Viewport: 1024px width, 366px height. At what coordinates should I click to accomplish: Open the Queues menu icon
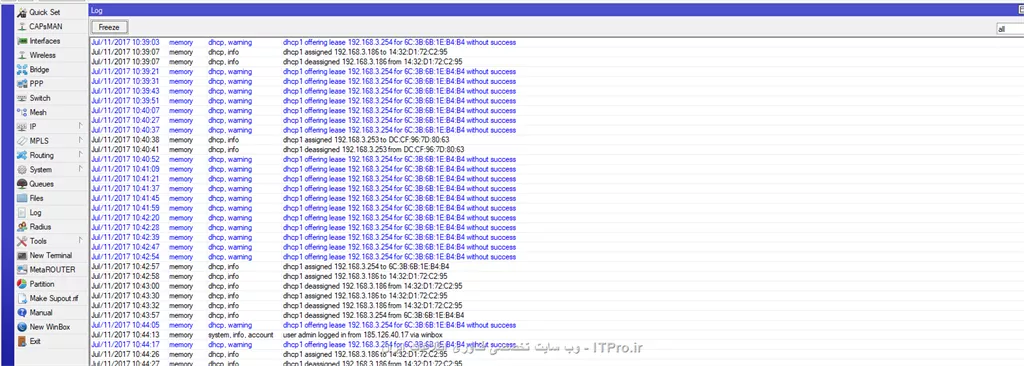click(x=22, y=184)
